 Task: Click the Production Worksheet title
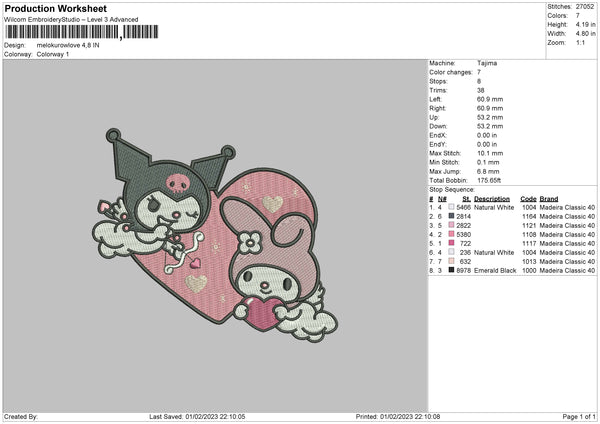coord(55,9)
